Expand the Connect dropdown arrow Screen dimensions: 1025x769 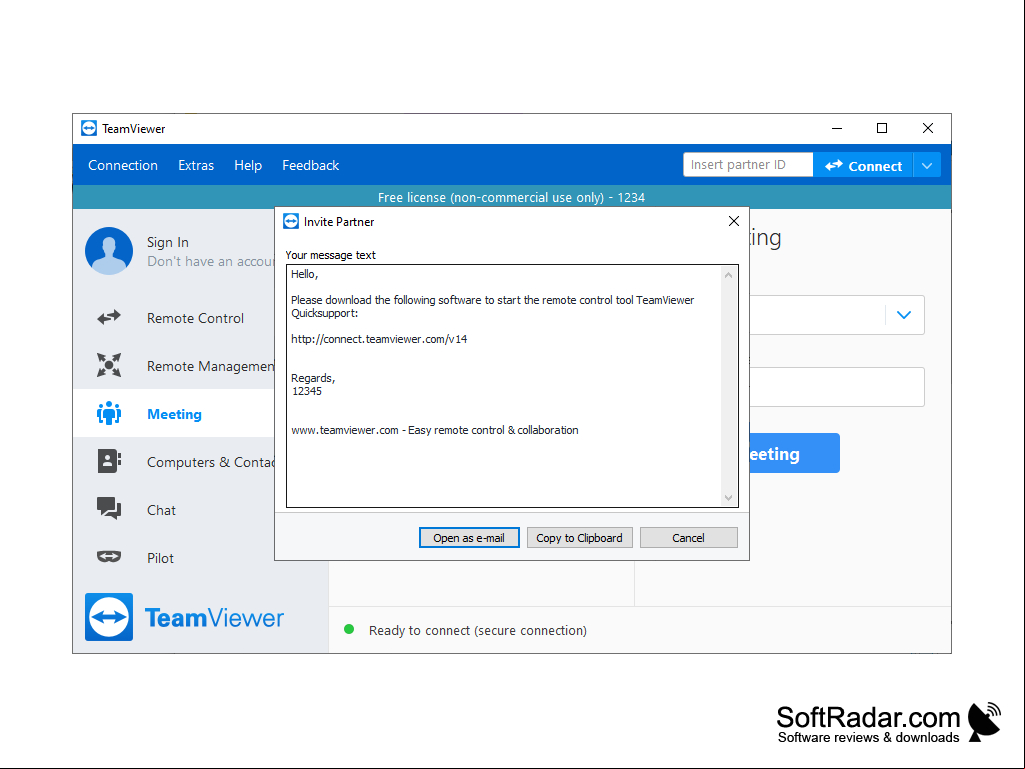tap(927, 165)
